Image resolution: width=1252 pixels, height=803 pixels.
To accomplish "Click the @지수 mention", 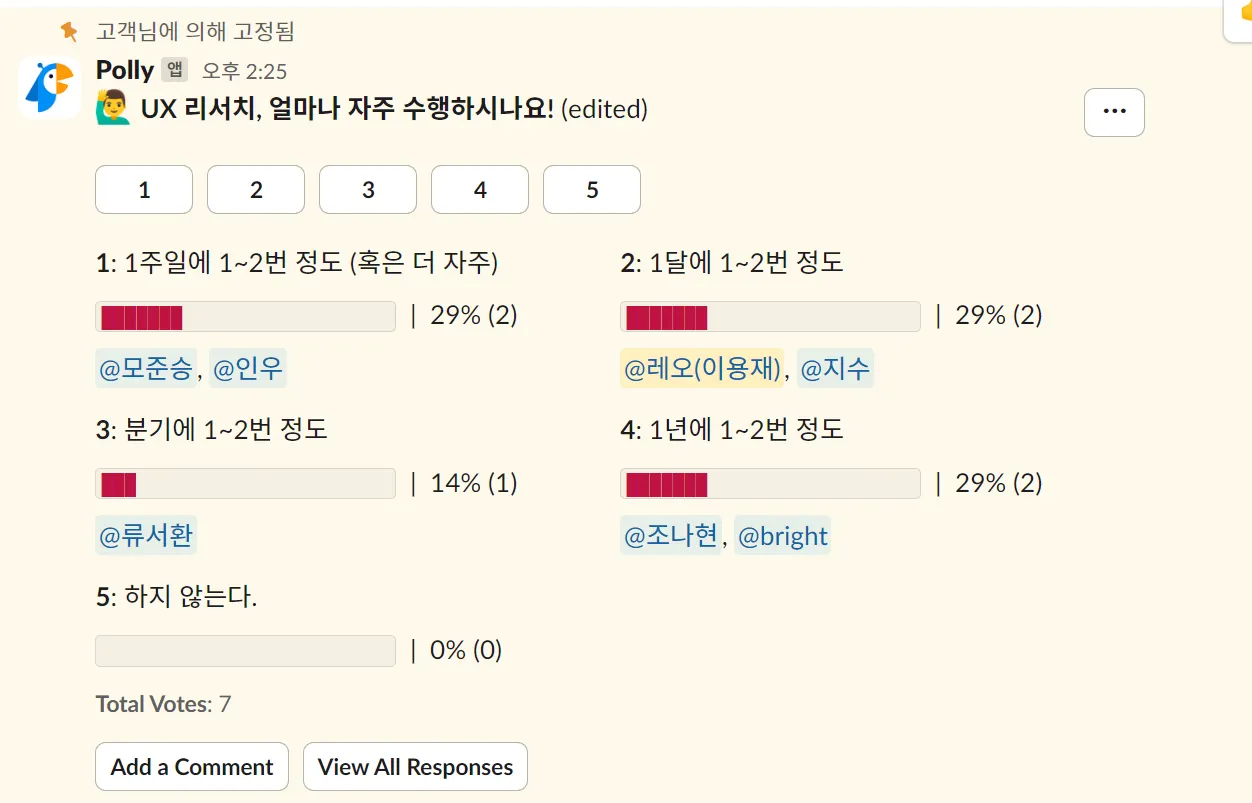I will point(835,369).
